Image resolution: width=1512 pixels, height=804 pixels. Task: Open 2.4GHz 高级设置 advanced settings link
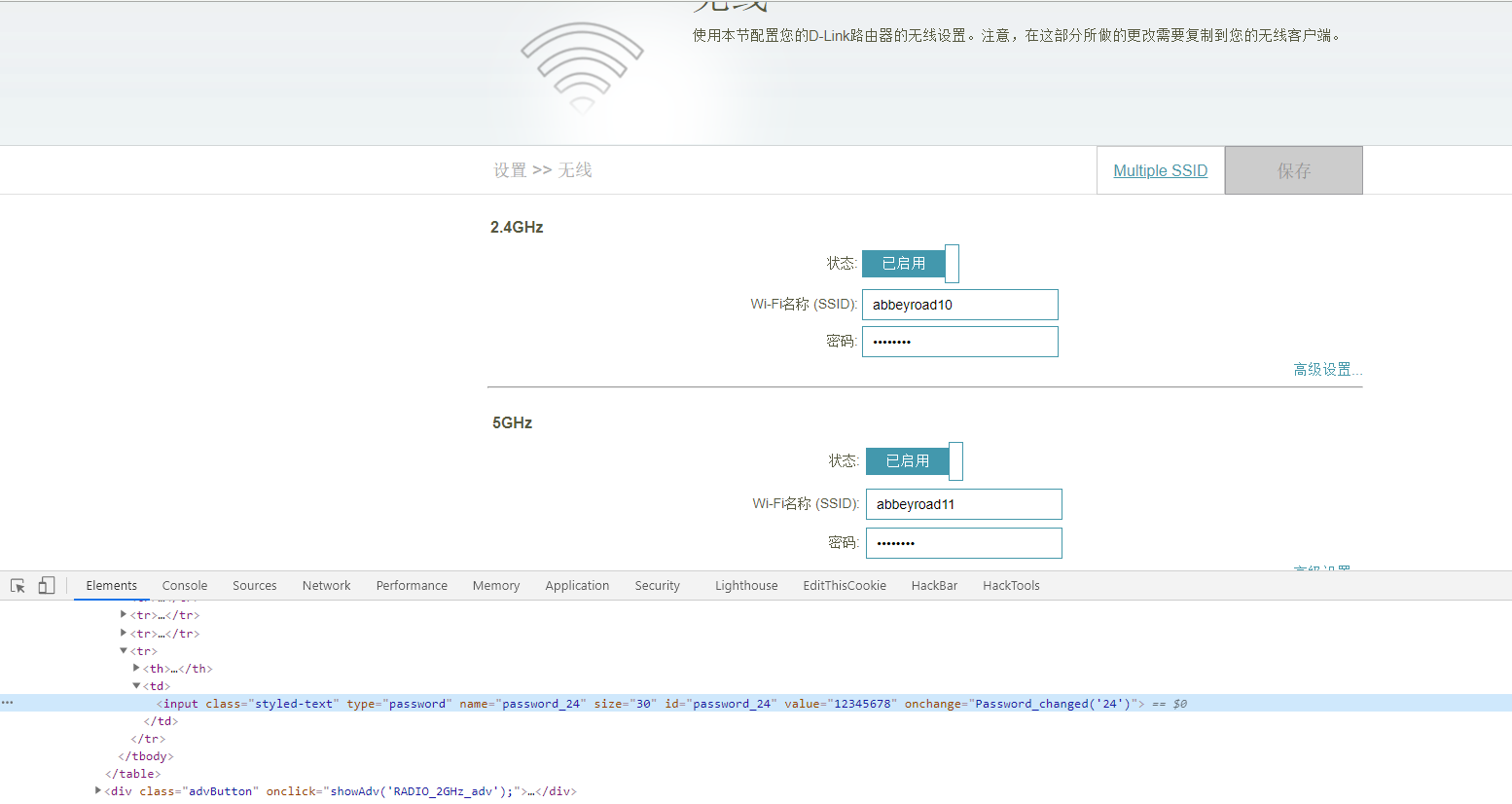coord(1327,370)
